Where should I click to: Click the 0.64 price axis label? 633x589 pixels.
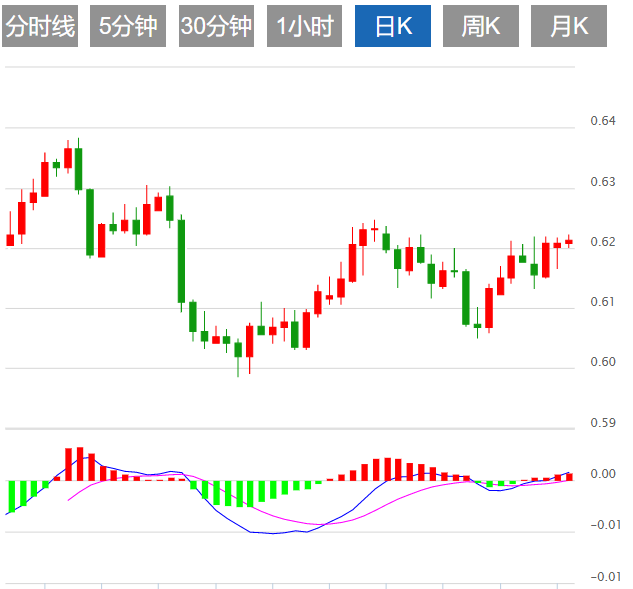(603, 121)
